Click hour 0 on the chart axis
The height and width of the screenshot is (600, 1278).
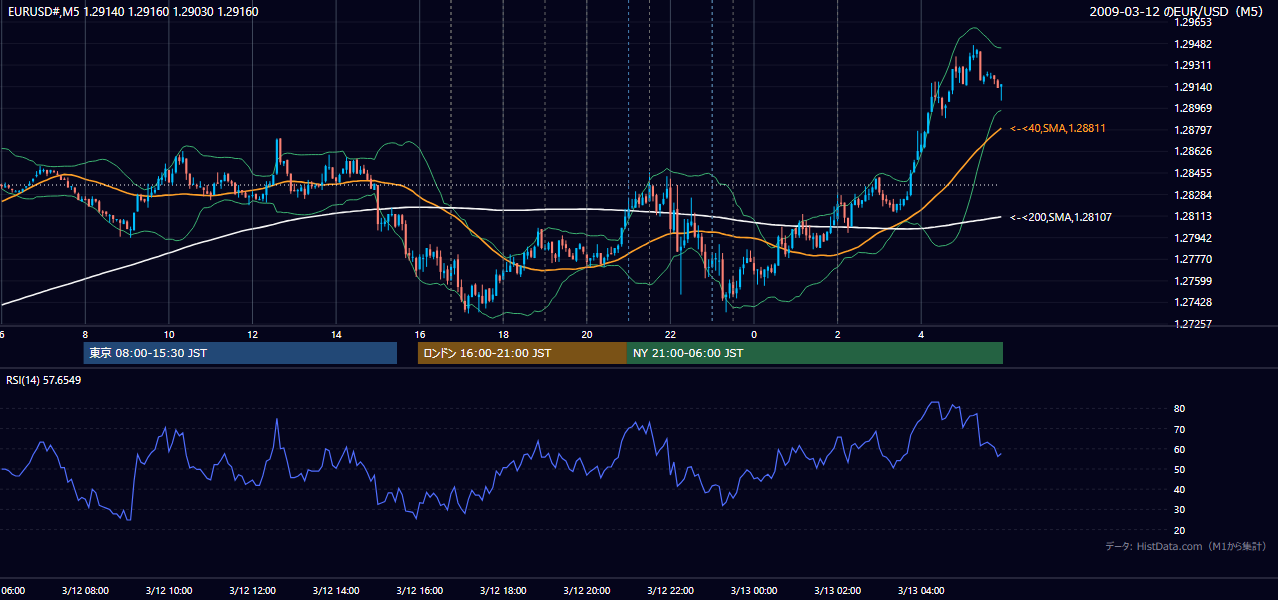tap(754, 334)
